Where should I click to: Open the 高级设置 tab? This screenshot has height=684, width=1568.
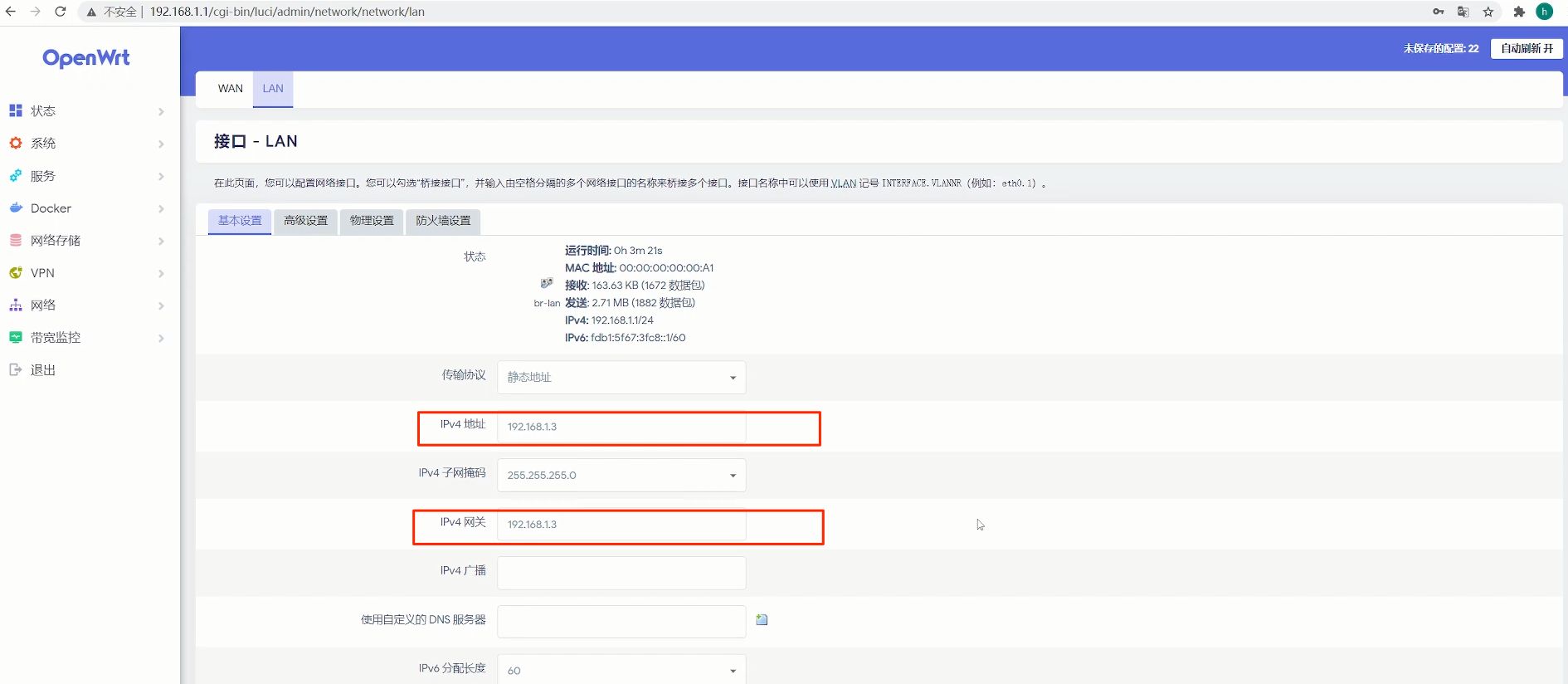(305, 221)
